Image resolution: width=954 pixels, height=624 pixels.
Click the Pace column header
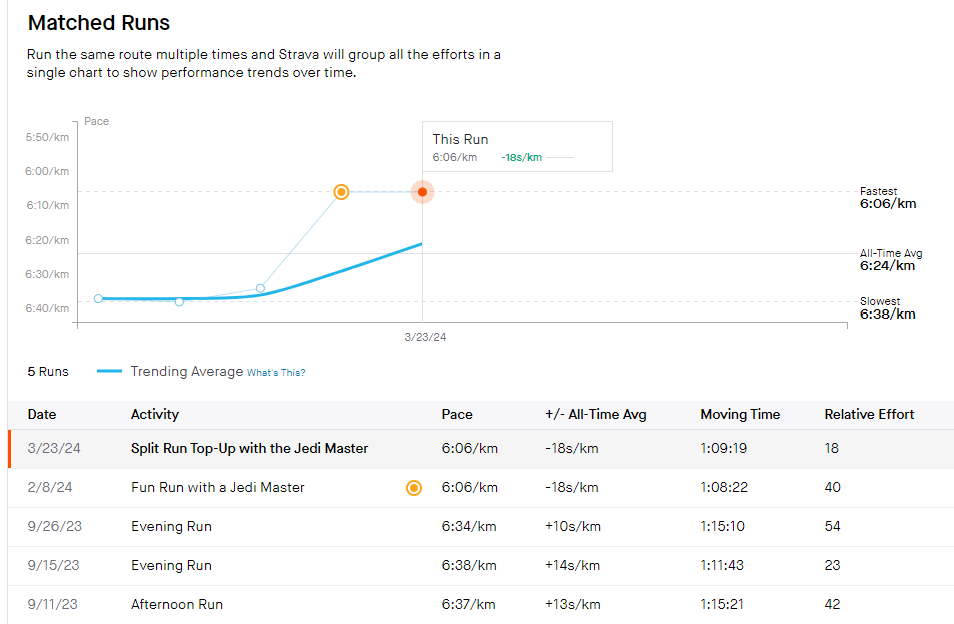point(457,414)
